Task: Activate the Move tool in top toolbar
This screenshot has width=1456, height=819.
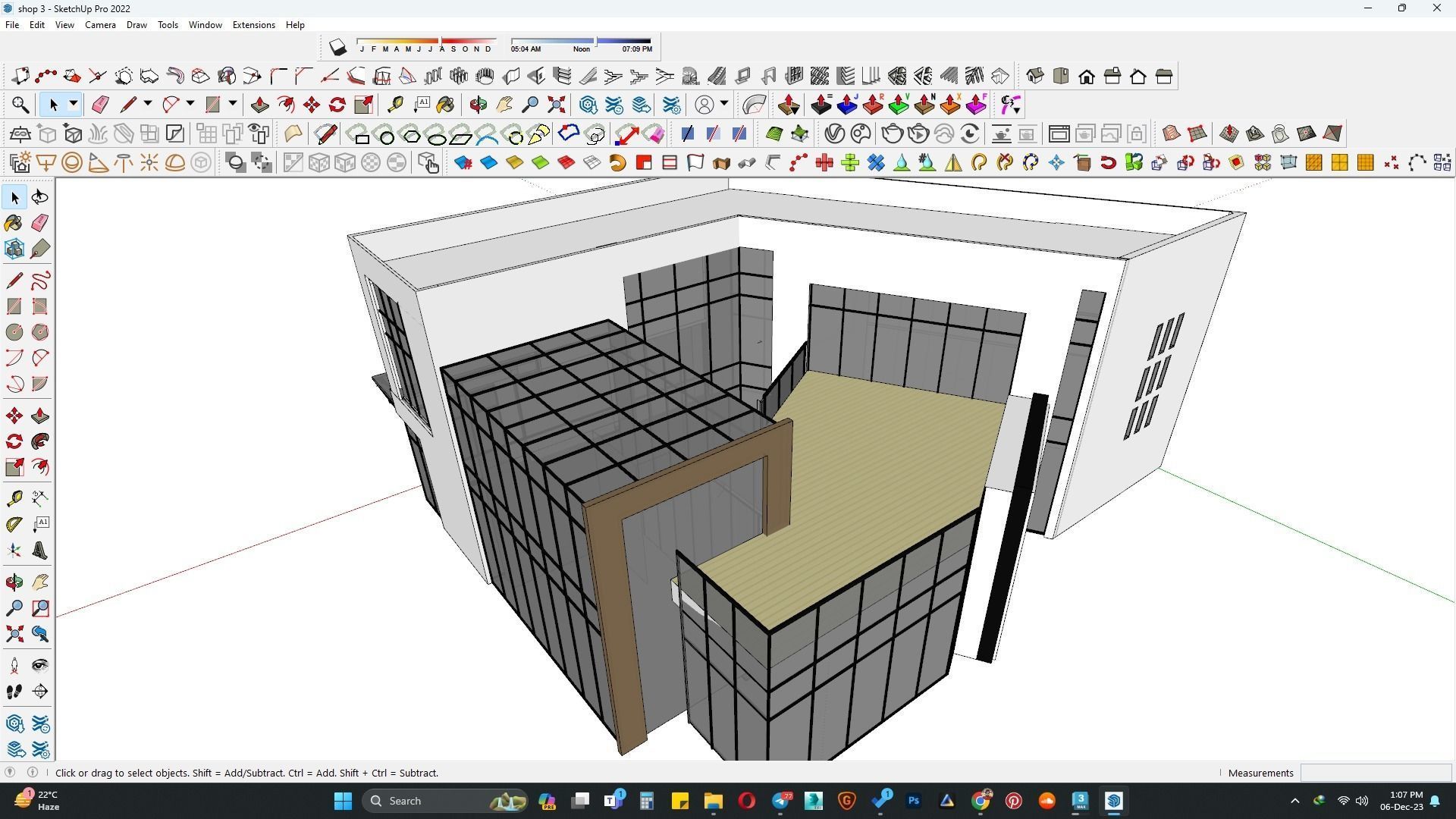Action: [312, 105]
